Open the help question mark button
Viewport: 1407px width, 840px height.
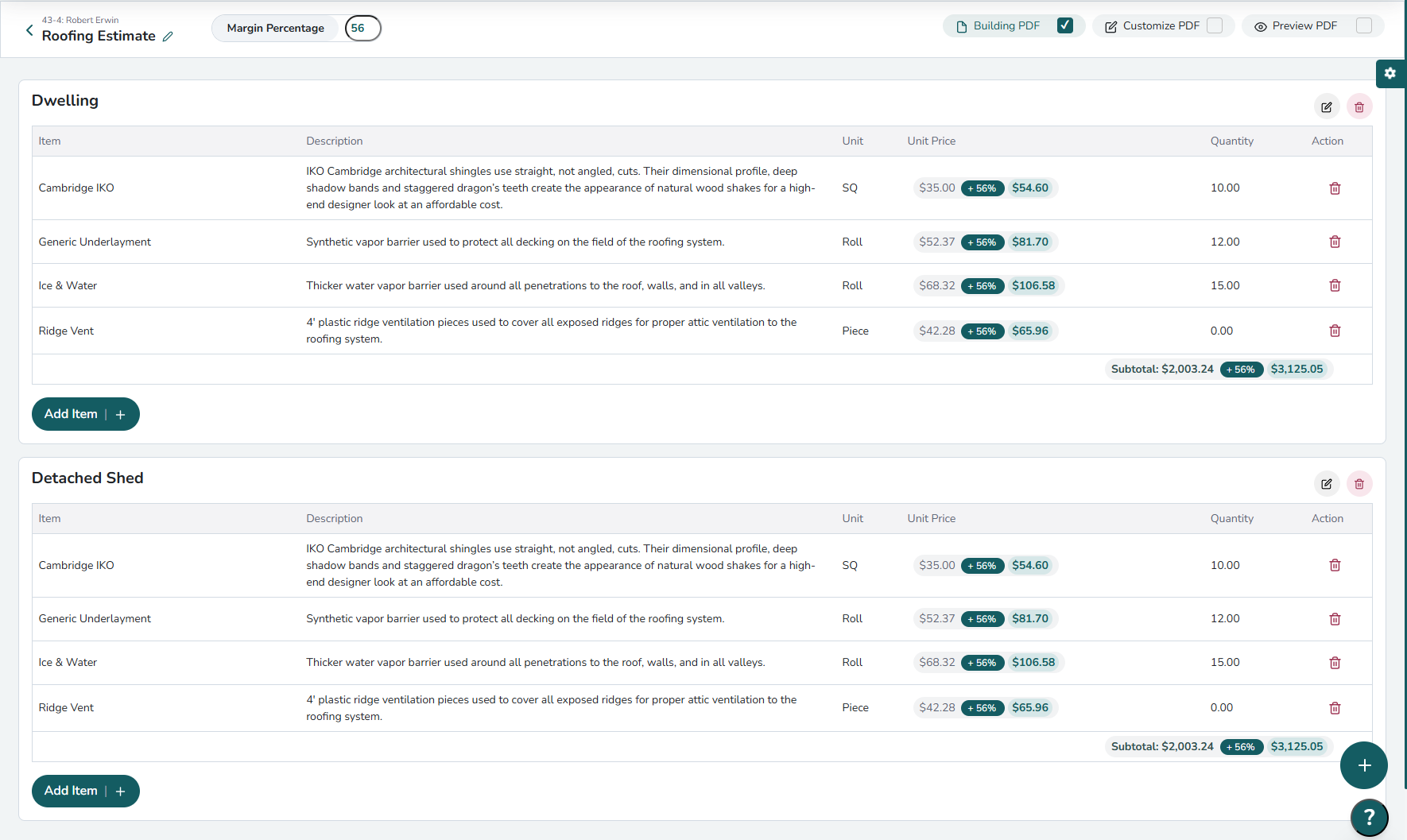[1369, 816]
